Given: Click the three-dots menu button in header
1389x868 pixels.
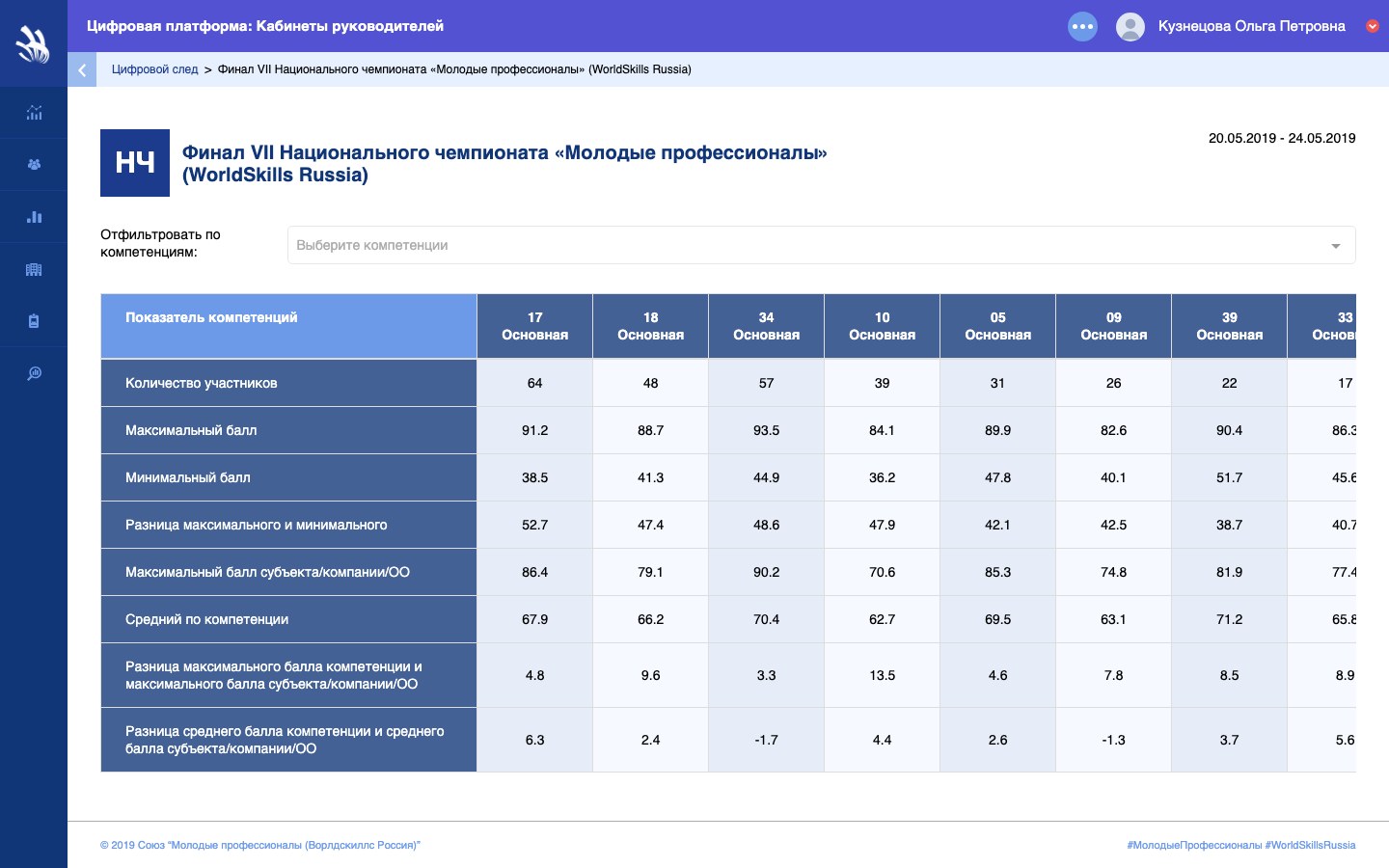Looking at the screenshot, I should [x=1082, y=26].
